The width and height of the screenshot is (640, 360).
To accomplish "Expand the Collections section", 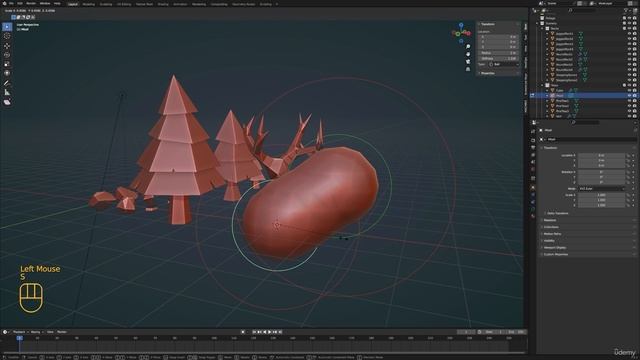I will click(551, 227).
